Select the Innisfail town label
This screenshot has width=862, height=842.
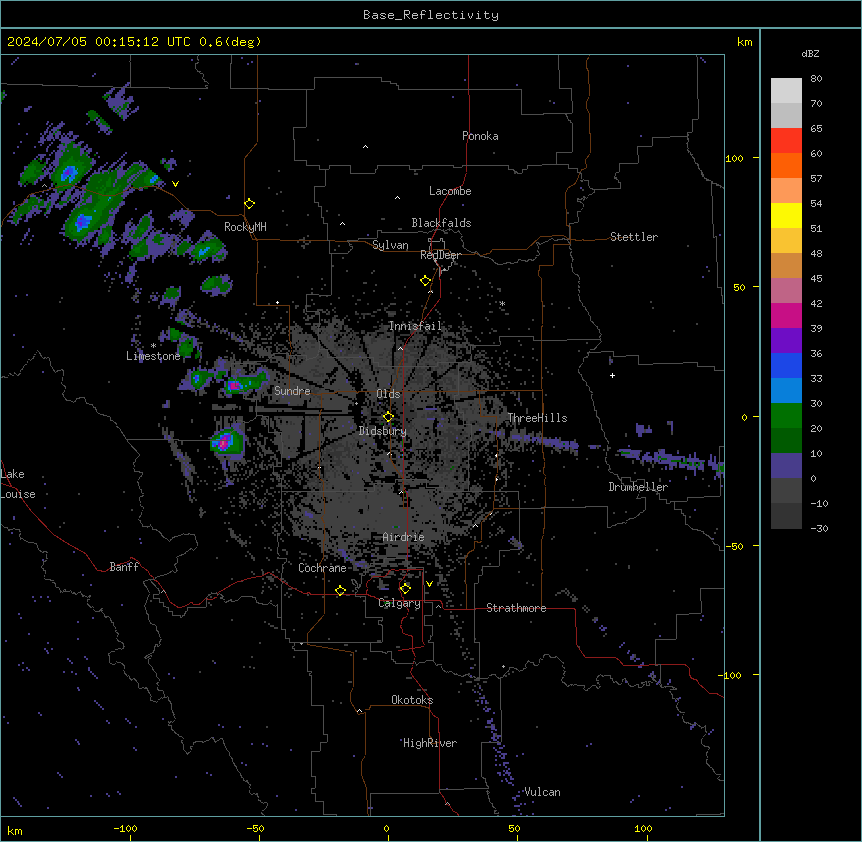415,326
